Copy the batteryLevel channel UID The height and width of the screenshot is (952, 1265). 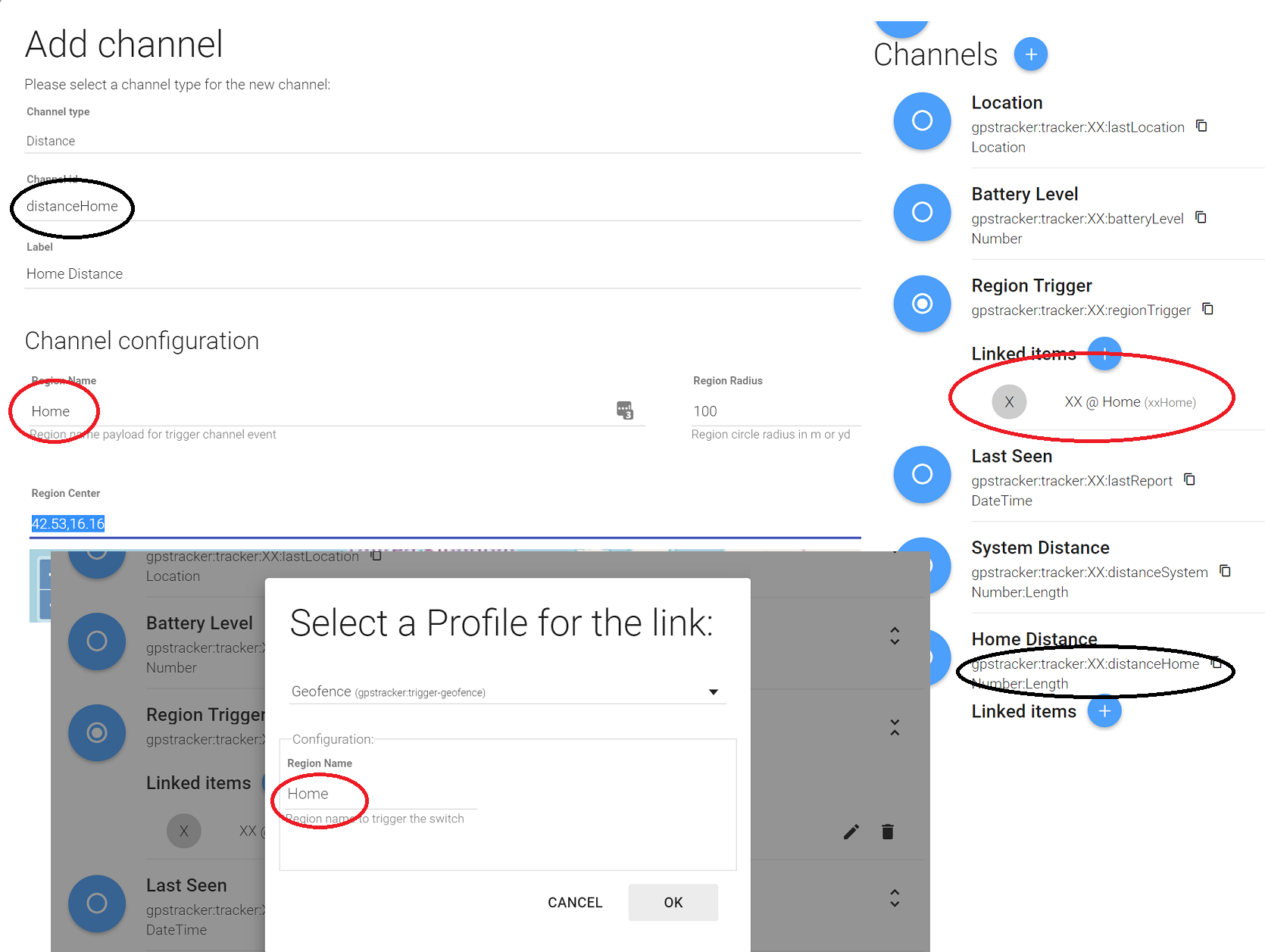[1201, 217]
